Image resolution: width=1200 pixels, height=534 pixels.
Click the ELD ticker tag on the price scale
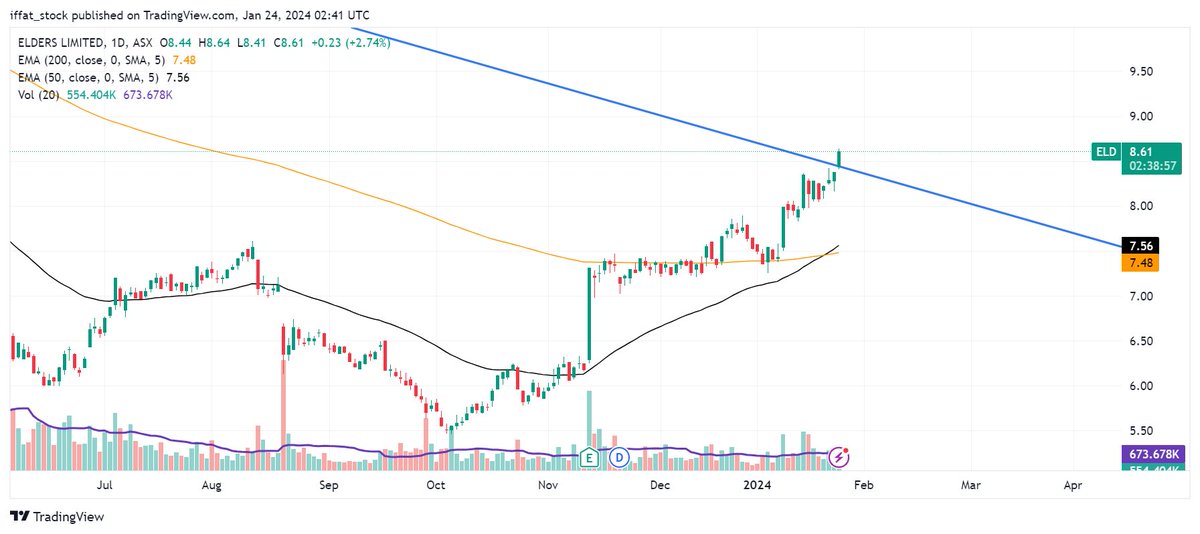1106,152
